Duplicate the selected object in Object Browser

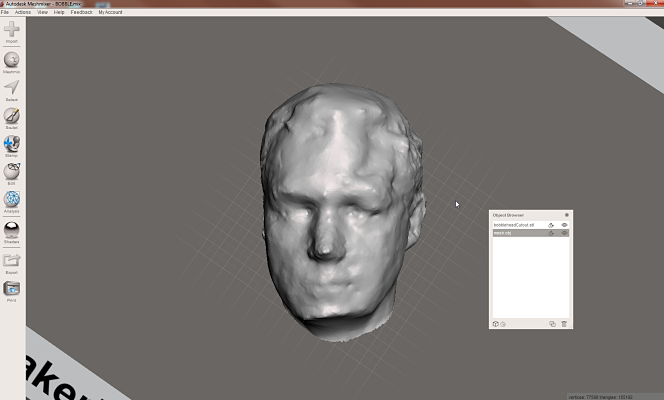pos(552,324)
